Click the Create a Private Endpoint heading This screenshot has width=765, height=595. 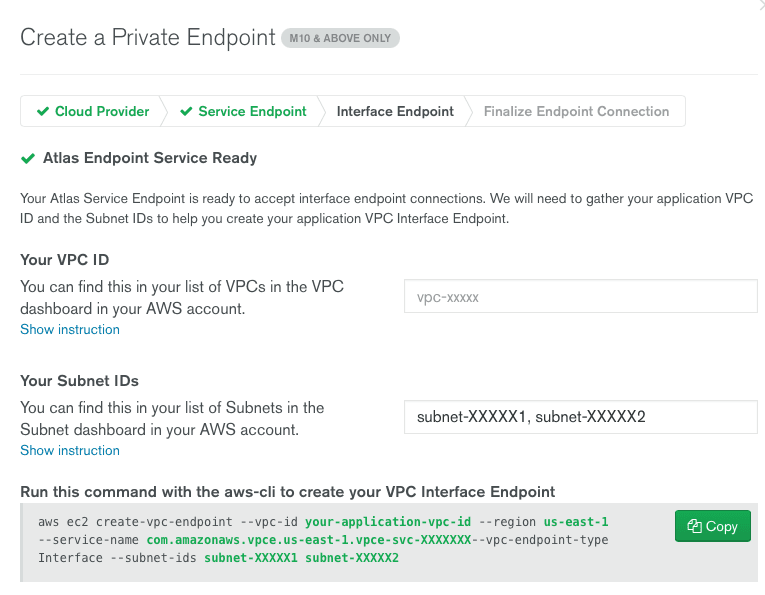[x=147, y=38]
